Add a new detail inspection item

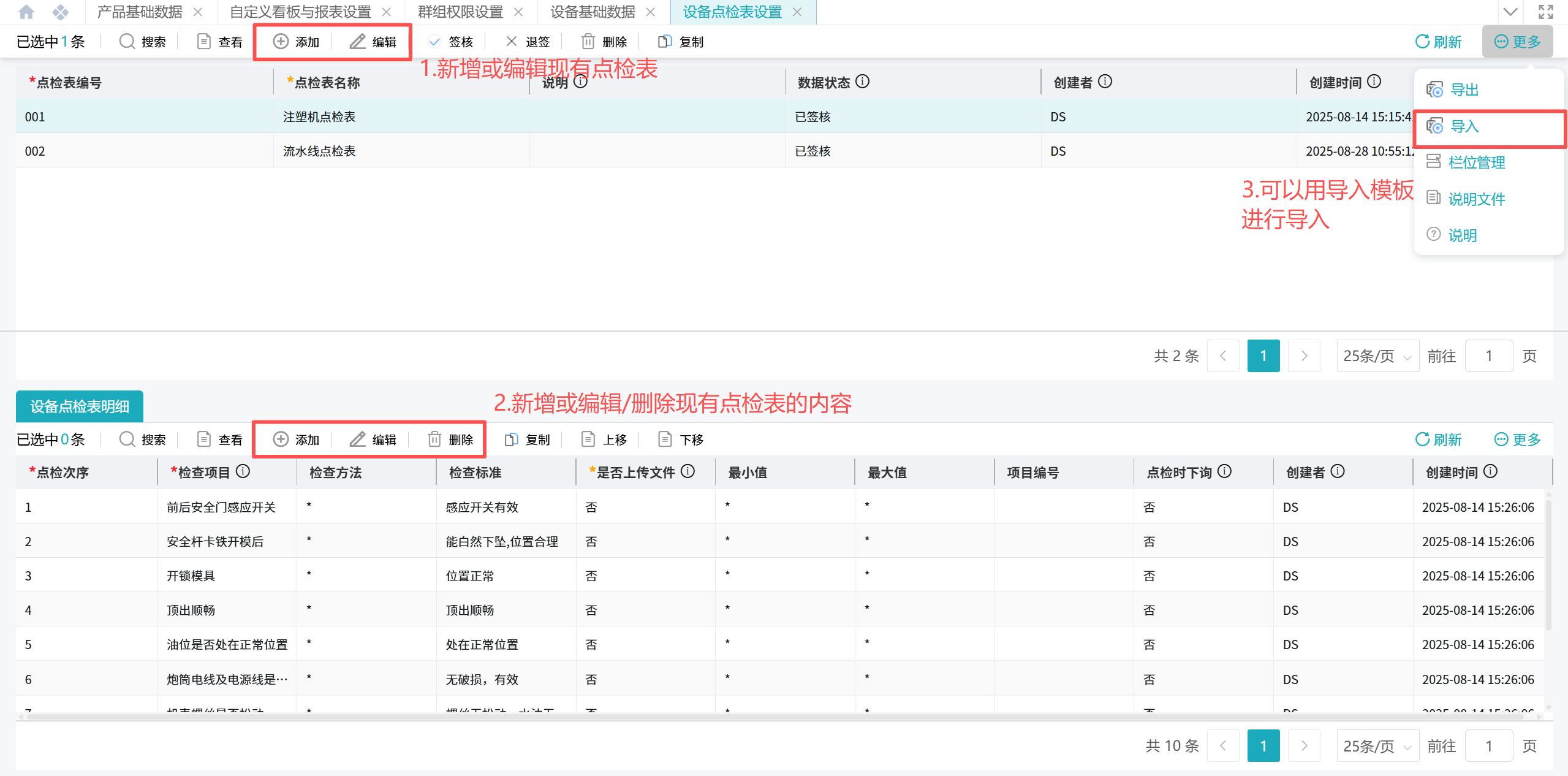pos(297,439)
